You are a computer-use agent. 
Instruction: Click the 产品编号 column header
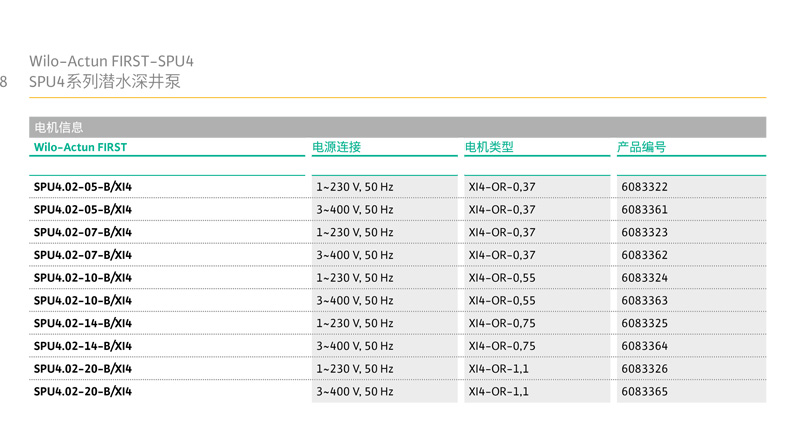click(x=641, y=147)
